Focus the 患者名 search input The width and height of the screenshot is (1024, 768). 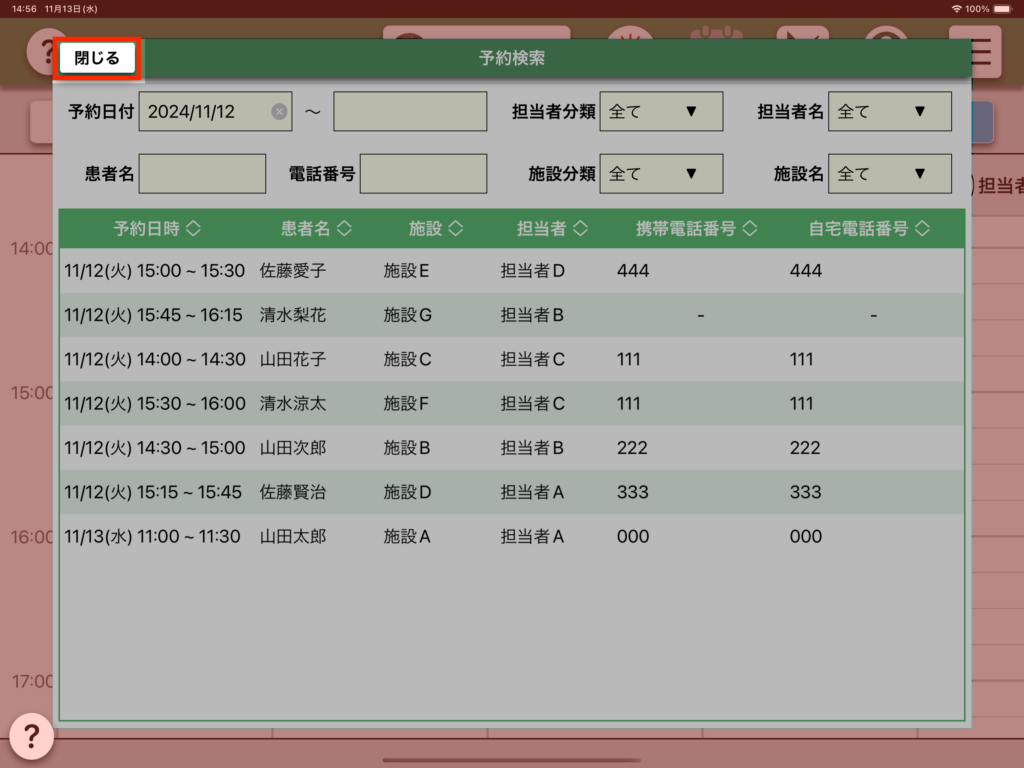202,174
